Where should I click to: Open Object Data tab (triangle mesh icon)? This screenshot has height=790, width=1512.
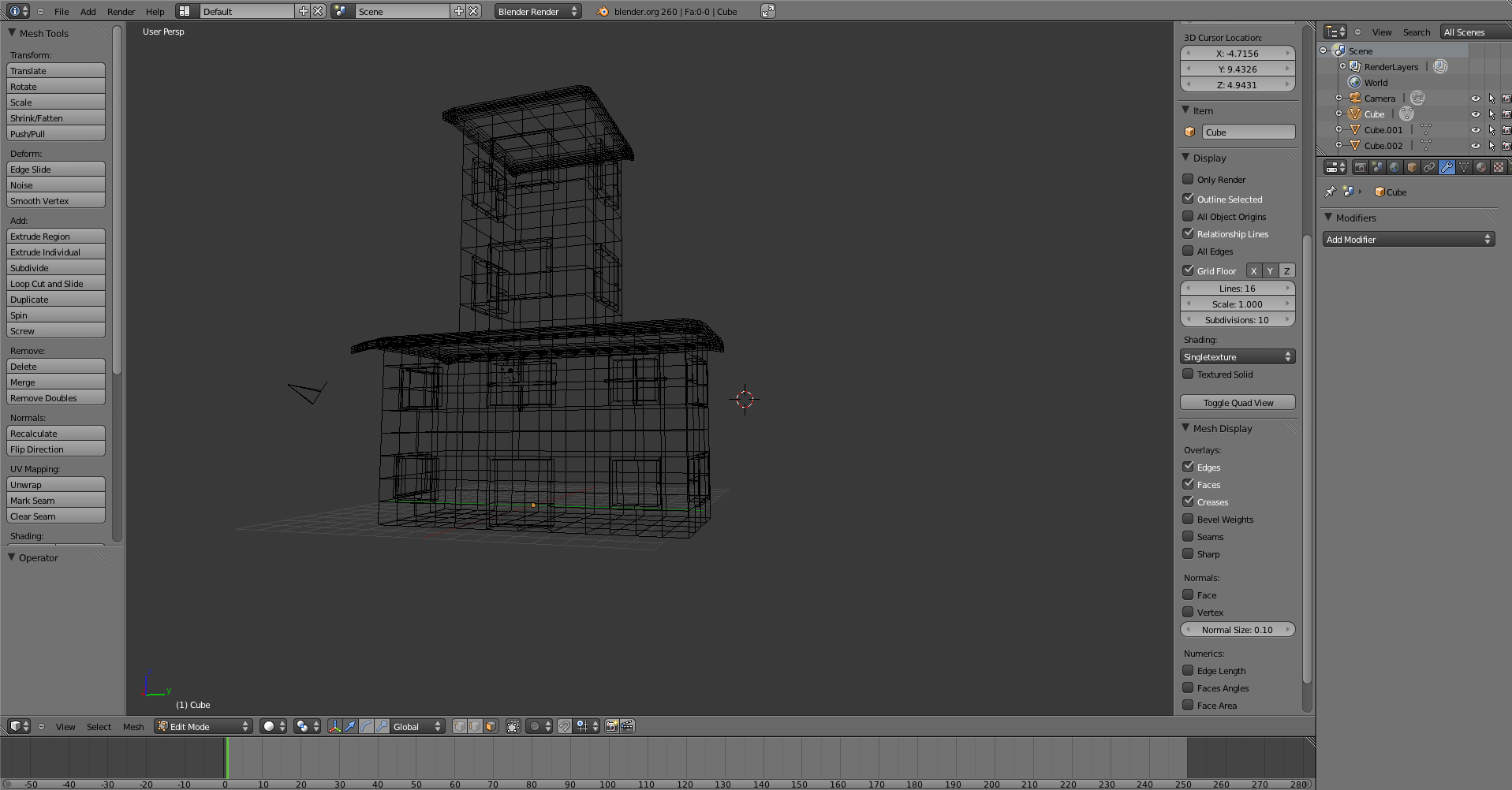1464,167
